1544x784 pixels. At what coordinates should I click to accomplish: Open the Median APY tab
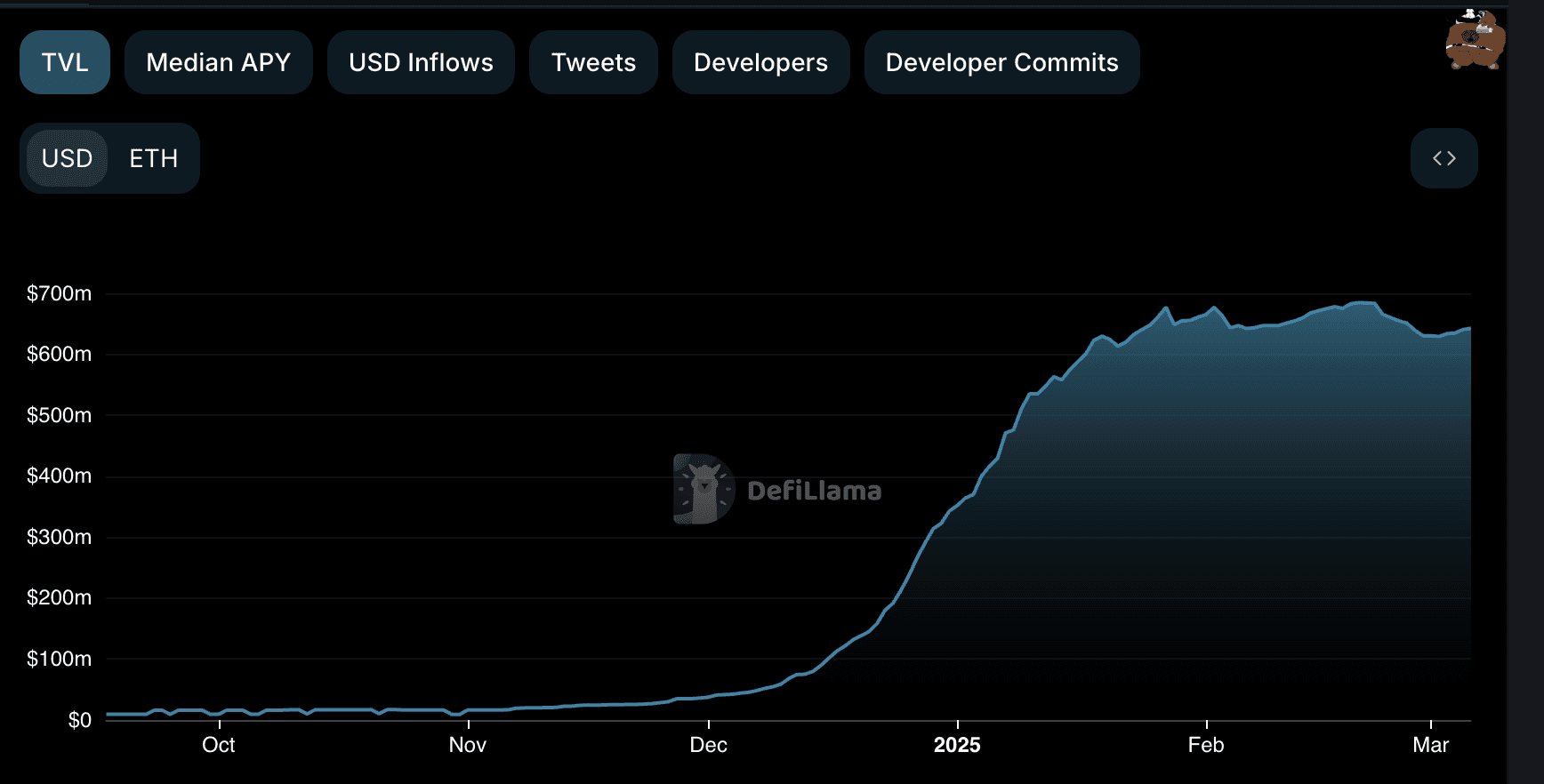[218, 62]
